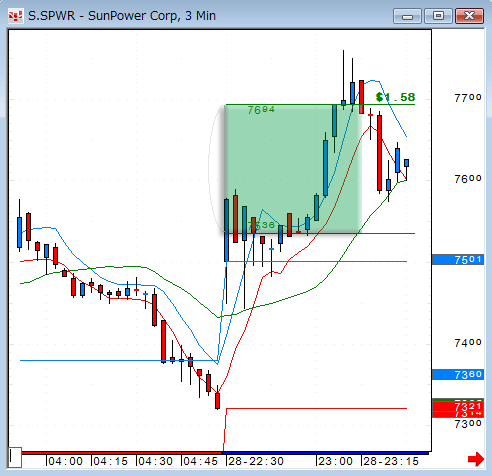Click the 04:00 time axis label
This screenshot has height=476, width=492.
point(65,461)
